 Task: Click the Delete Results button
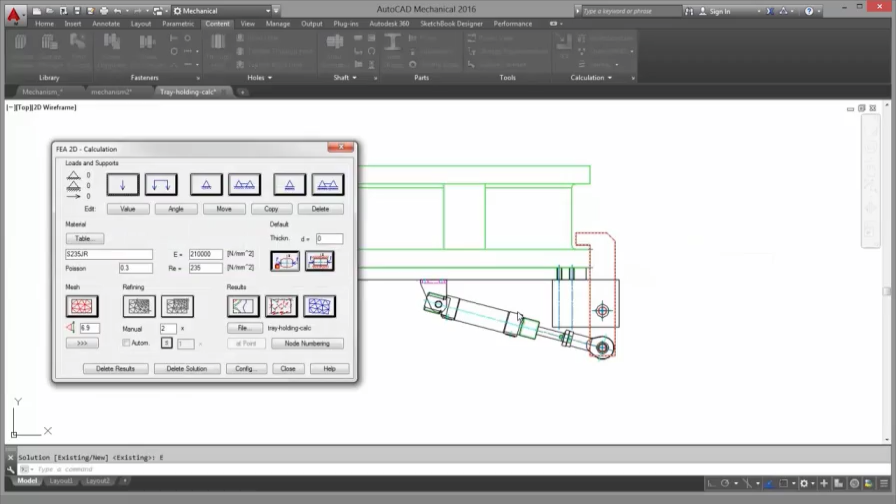115,369
